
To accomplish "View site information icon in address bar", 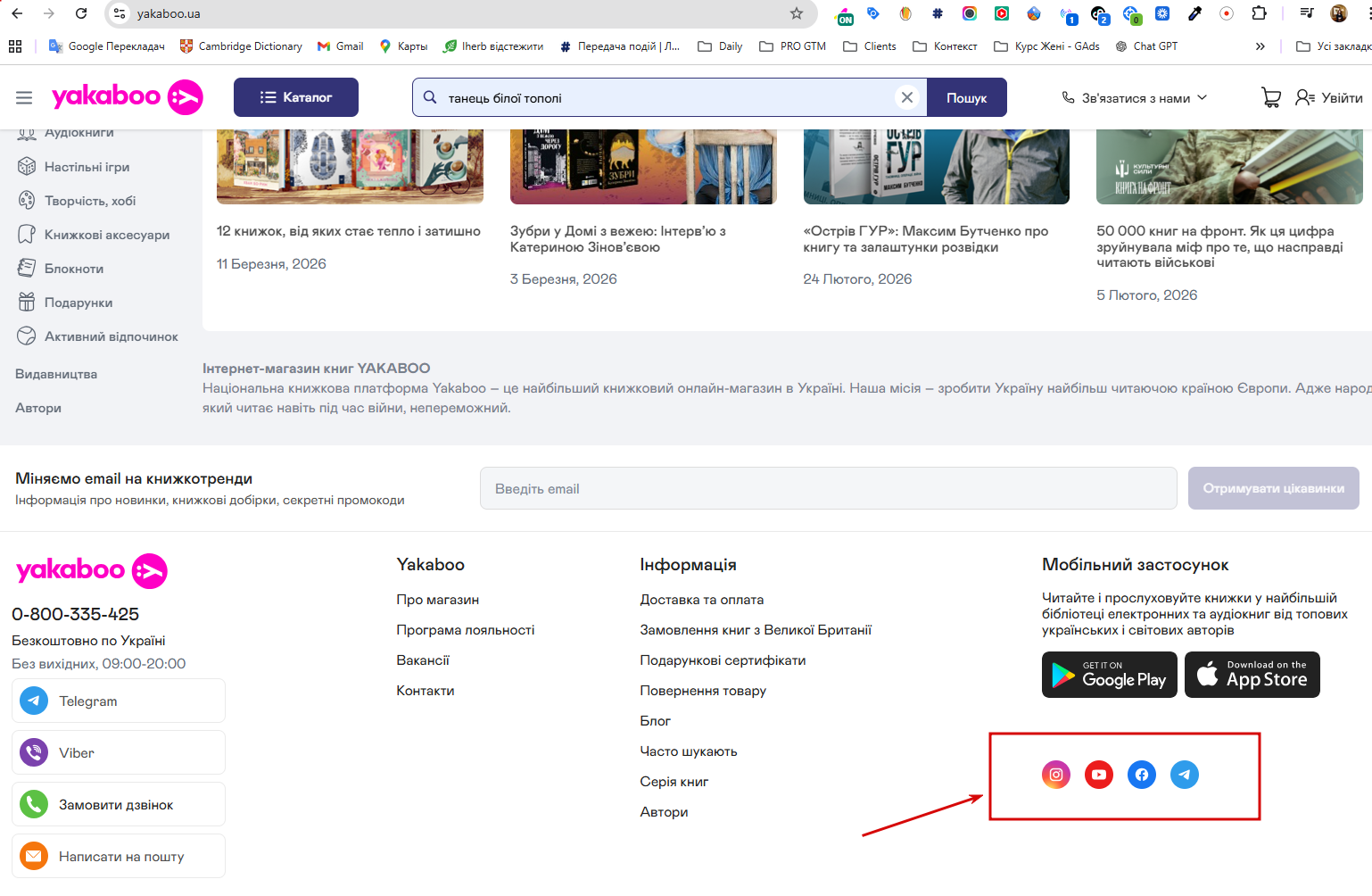I will pos(120,13).
